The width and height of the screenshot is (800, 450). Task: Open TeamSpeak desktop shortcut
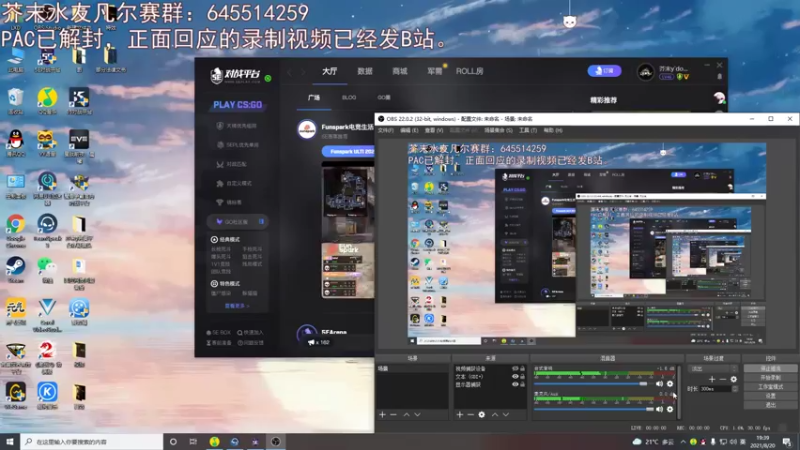[x=47, y=229]
